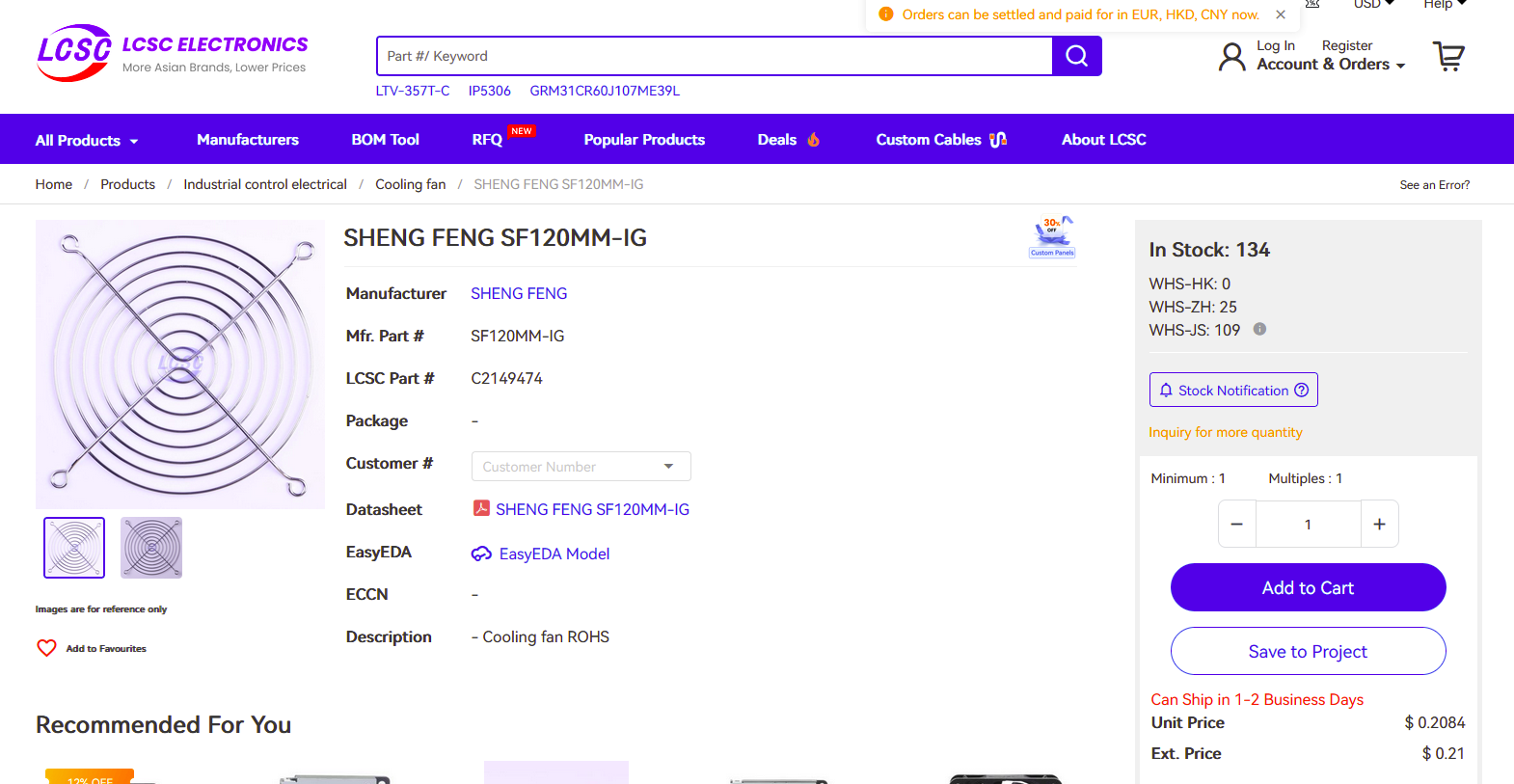Open the Manufacturers menu item
1514x784 pixels.
(x=248, y=140)
